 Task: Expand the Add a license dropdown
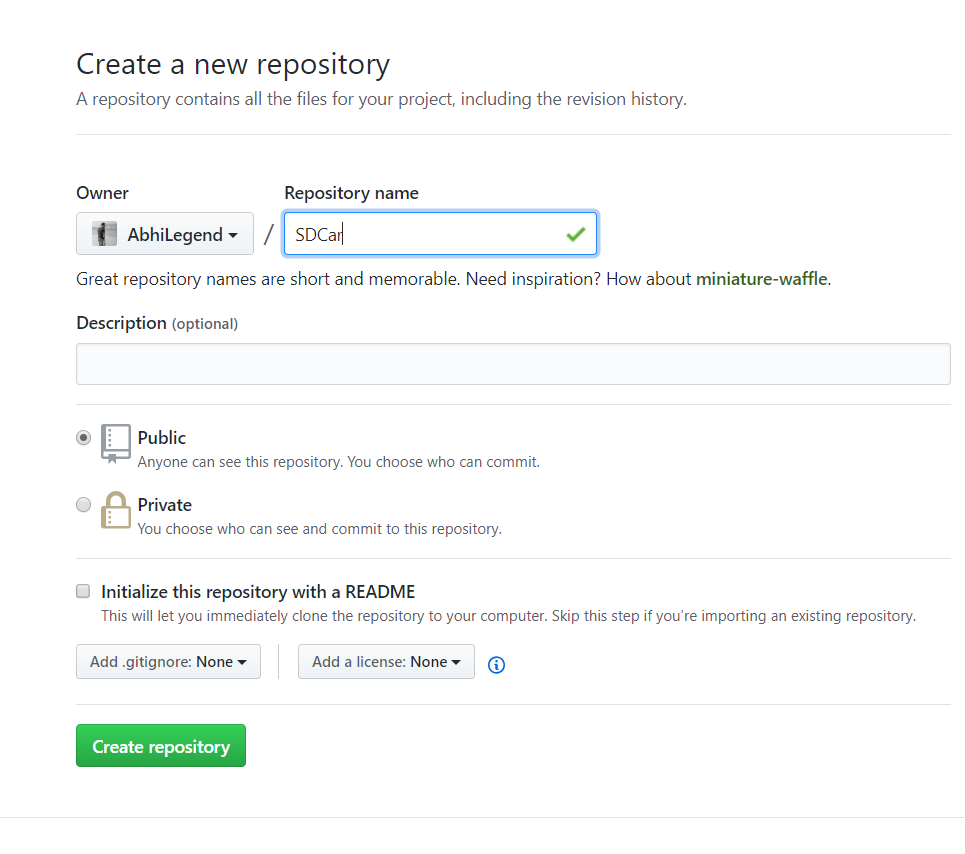click(x=386, y=661)
